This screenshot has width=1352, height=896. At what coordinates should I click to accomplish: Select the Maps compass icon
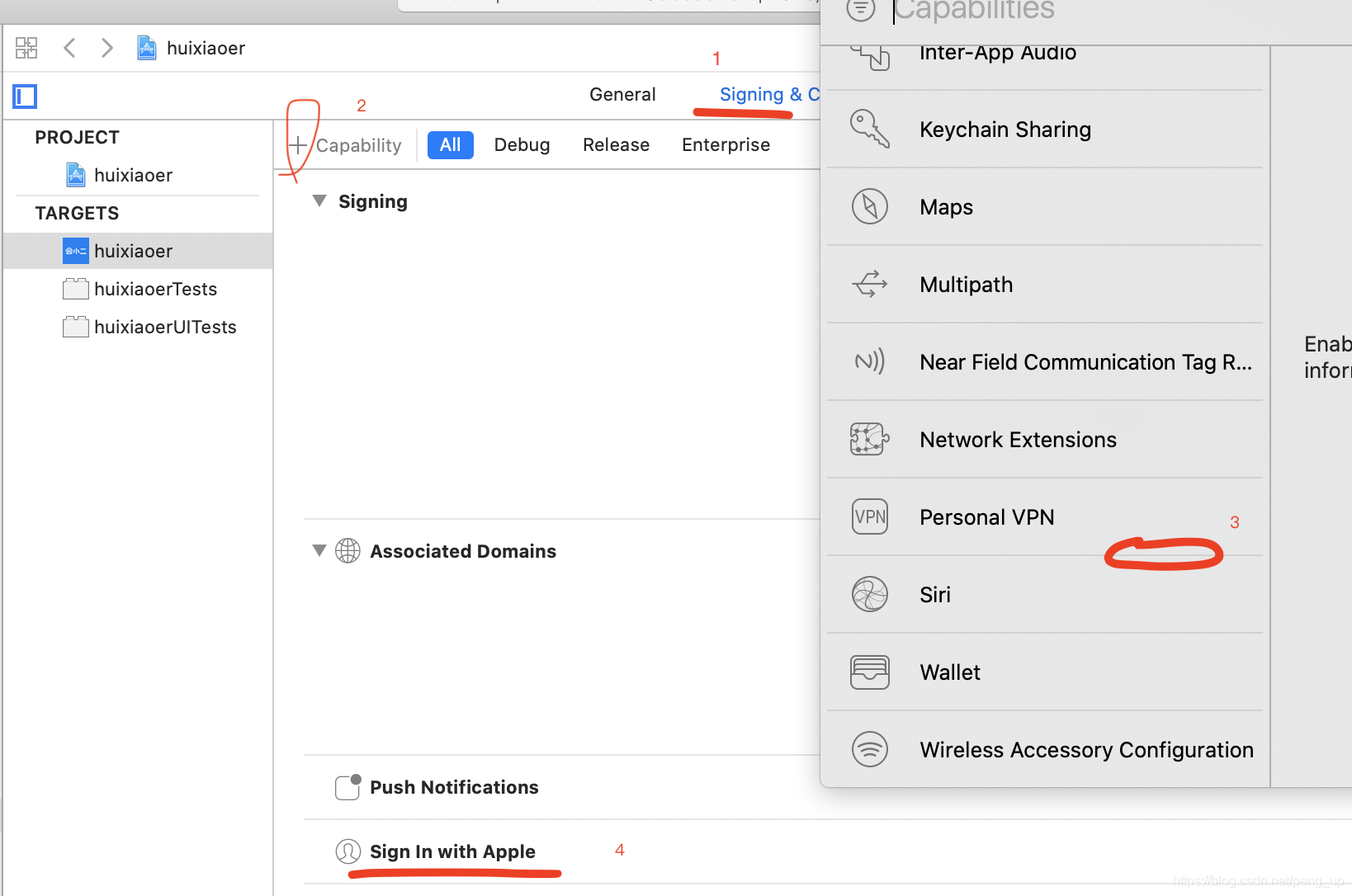click(870, 206)
